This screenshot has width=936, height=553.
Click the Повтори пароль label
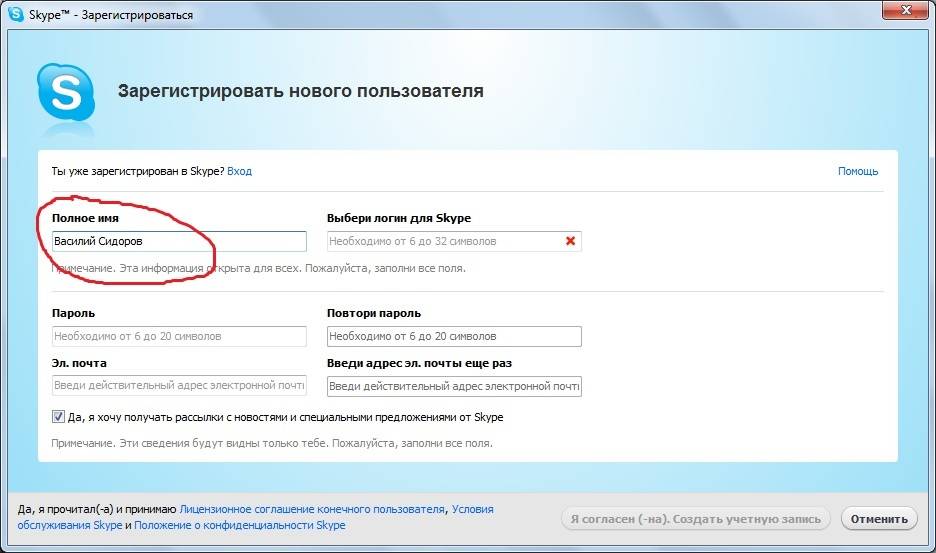(x=374, y=313)
